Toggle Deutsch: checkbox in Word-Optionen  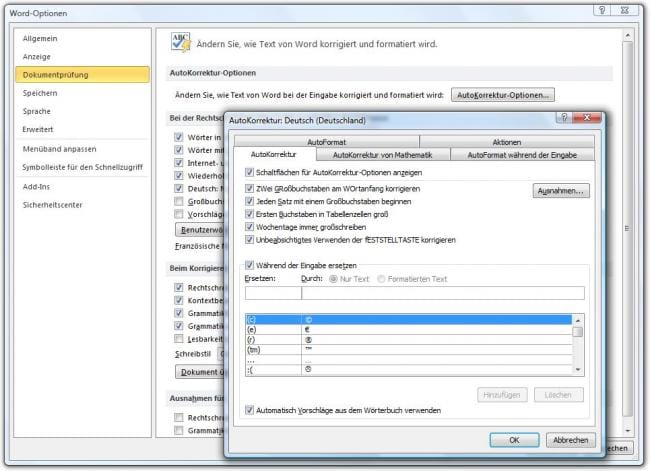click(179, 188)
